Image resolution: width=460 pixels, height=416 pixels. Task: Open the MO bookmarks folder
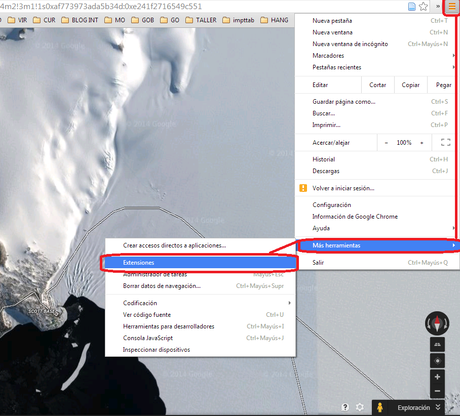click(x=115, y=20)
